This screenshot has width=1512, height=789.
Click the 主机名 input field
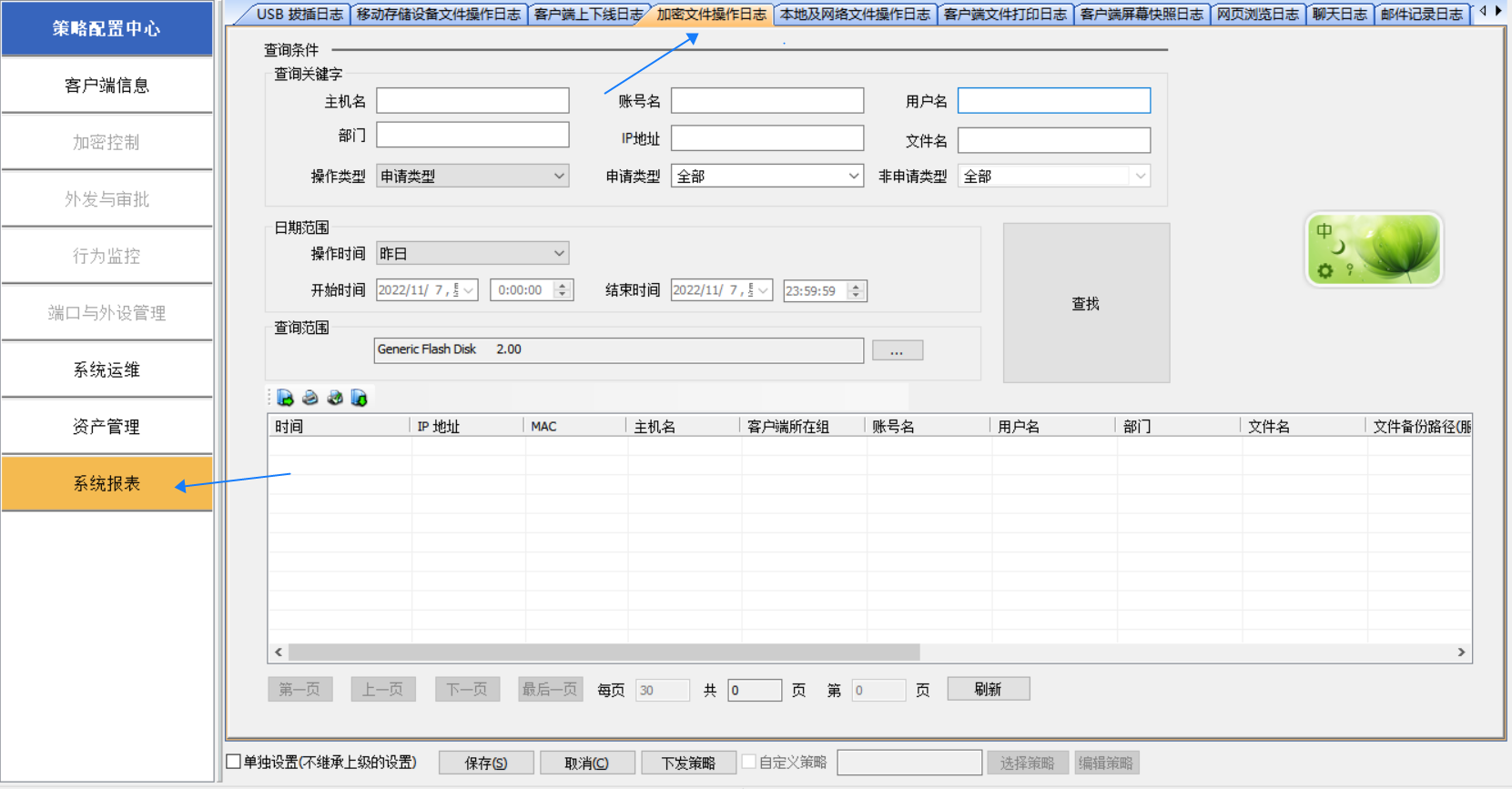pos(472,101)
